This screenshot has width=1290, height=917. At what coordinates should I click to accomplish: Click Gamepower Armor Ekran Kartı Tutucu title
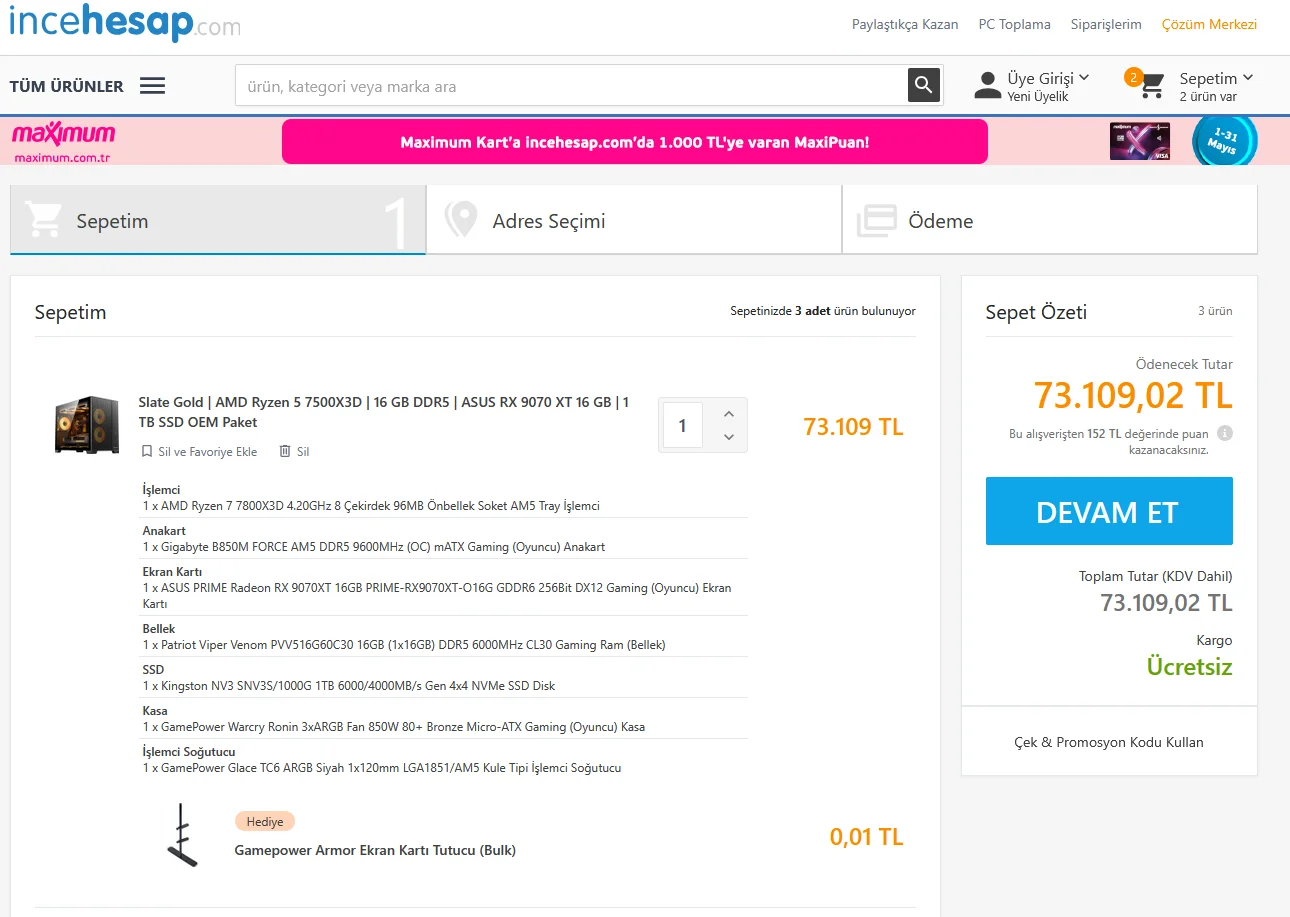pos(375,850)
